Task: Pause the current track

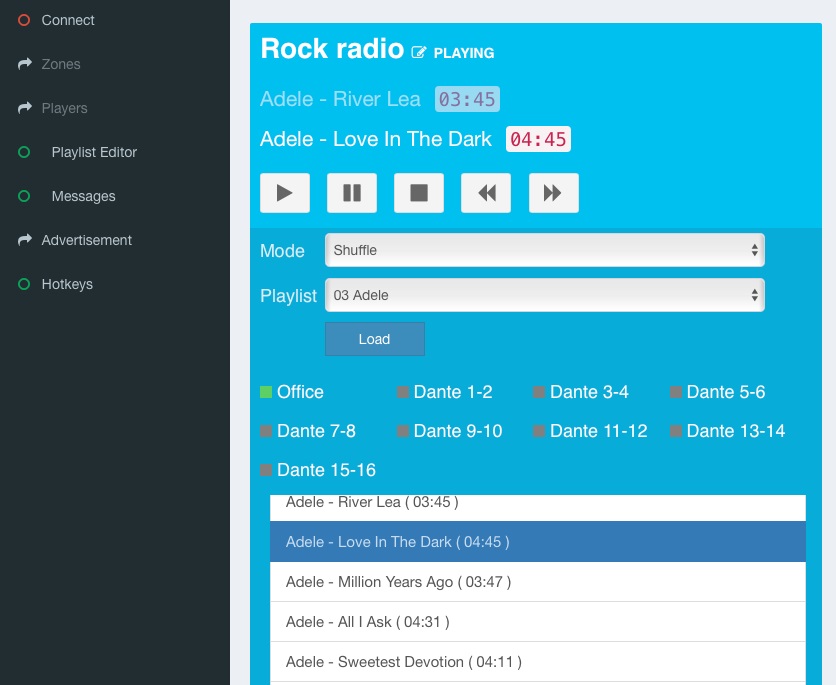Action: point(352,193)
